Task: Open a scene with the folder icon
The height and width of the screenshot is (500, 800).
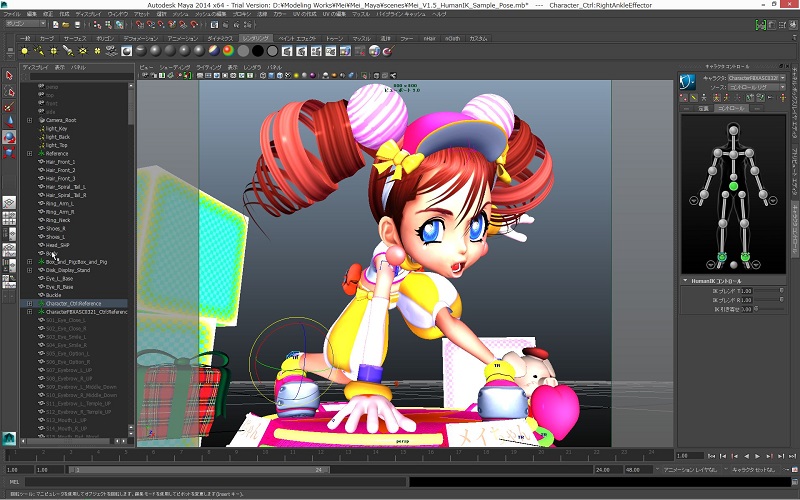Action: [66, 24]
